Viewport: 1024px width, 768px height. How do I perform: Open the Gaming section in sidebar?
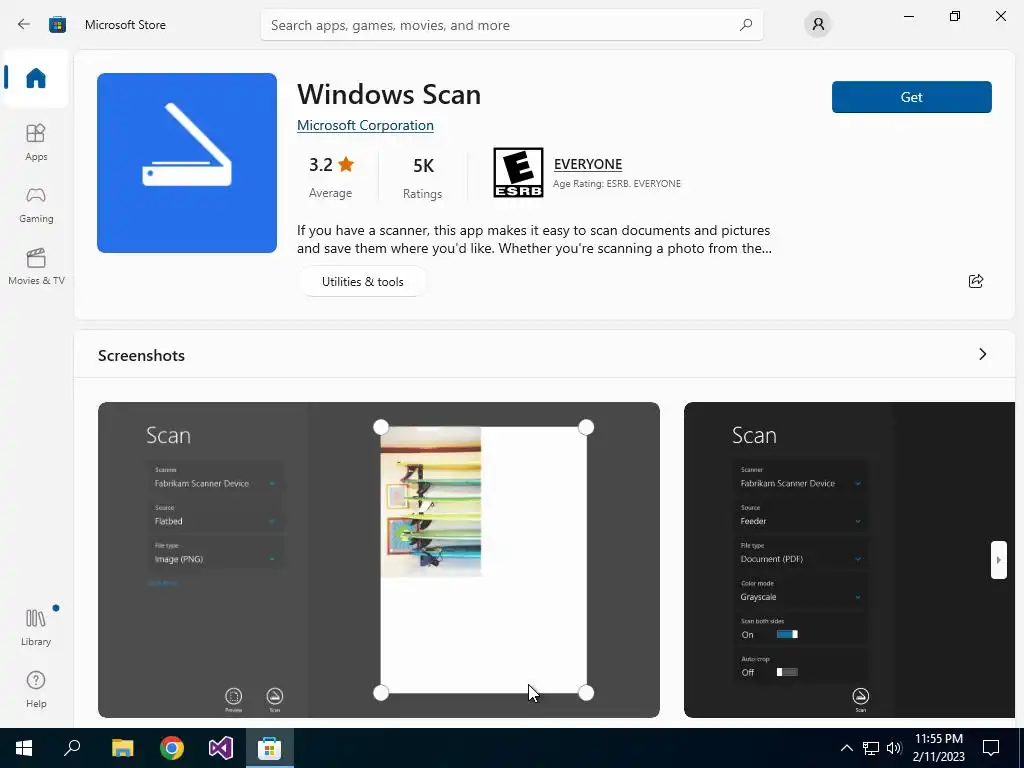tap(36, 205)
